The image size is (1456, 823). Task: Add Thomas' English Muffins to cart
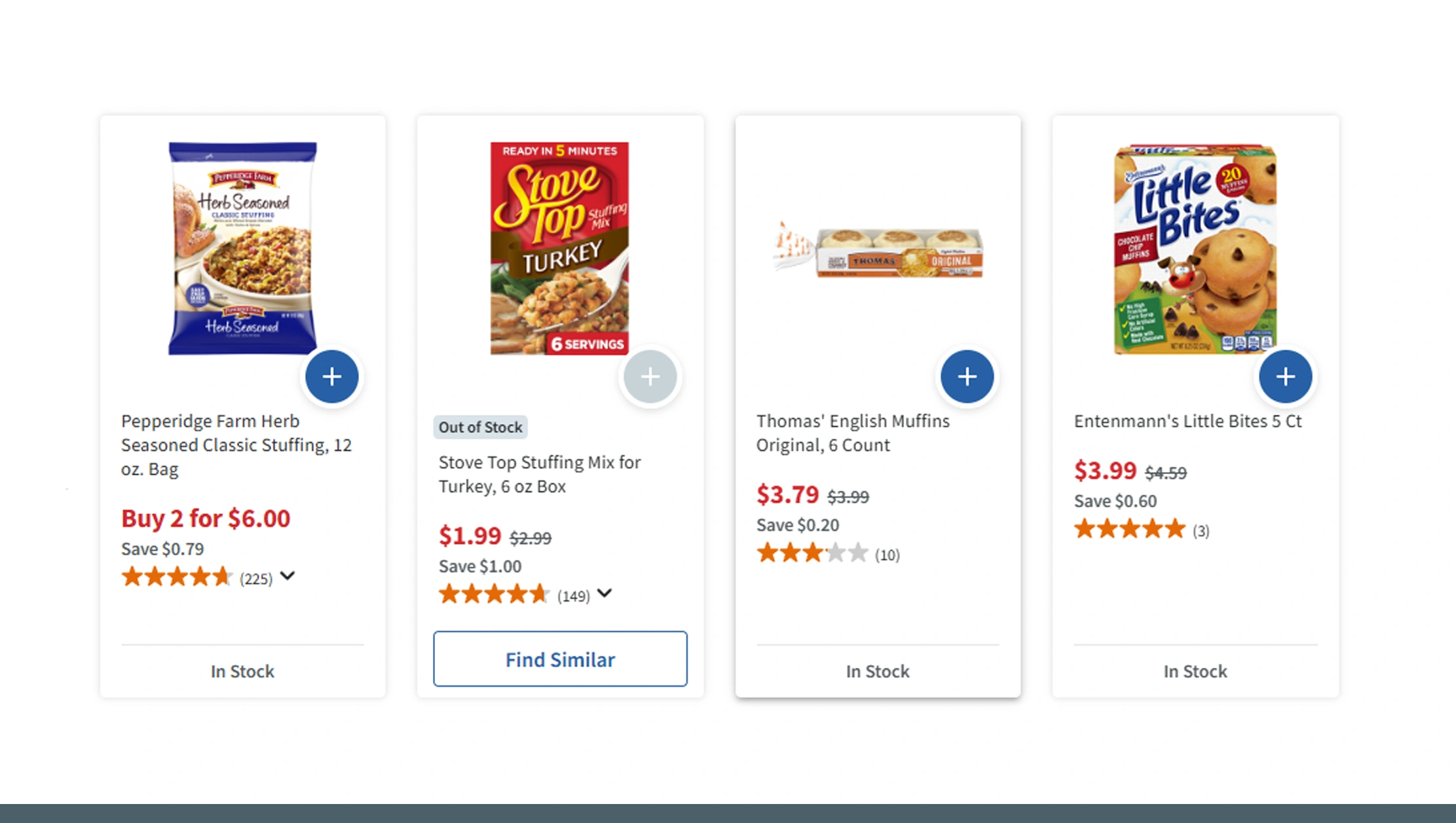tap(967, 376)
